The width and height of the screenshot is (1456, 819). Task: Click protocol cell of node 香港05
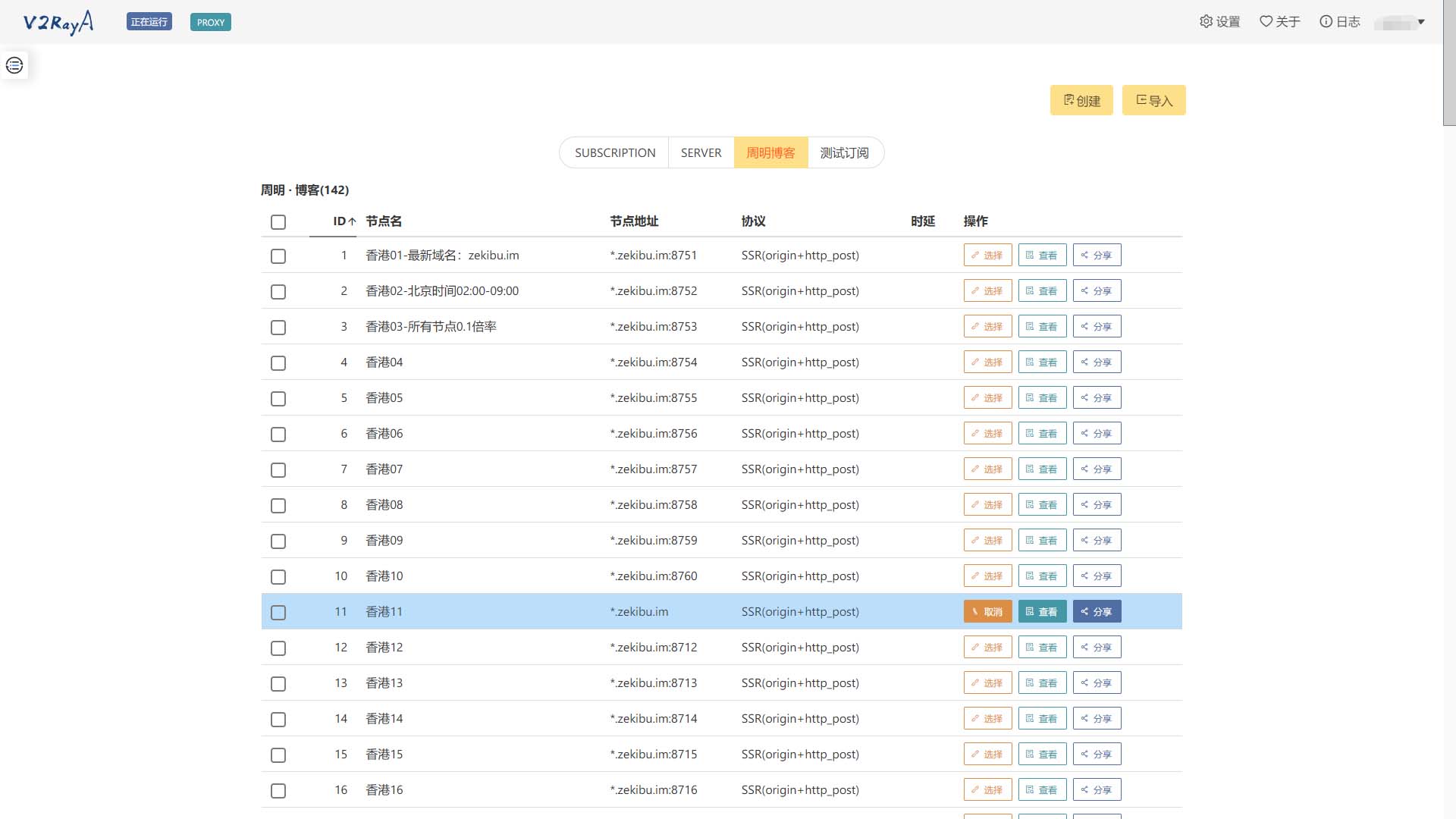pos(800,397)
